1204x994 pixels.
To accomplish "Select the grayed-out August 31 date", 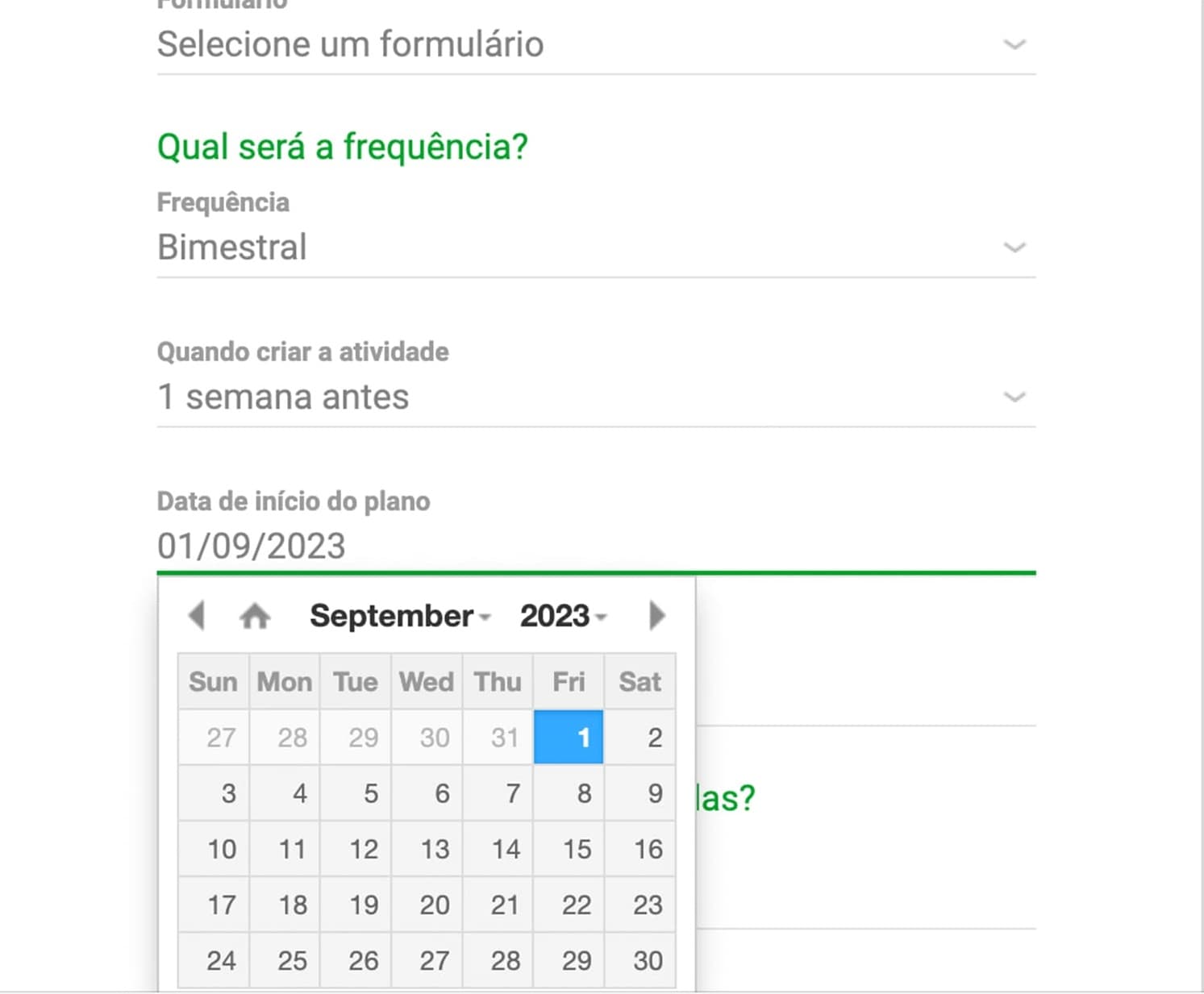I will [498, 737].
